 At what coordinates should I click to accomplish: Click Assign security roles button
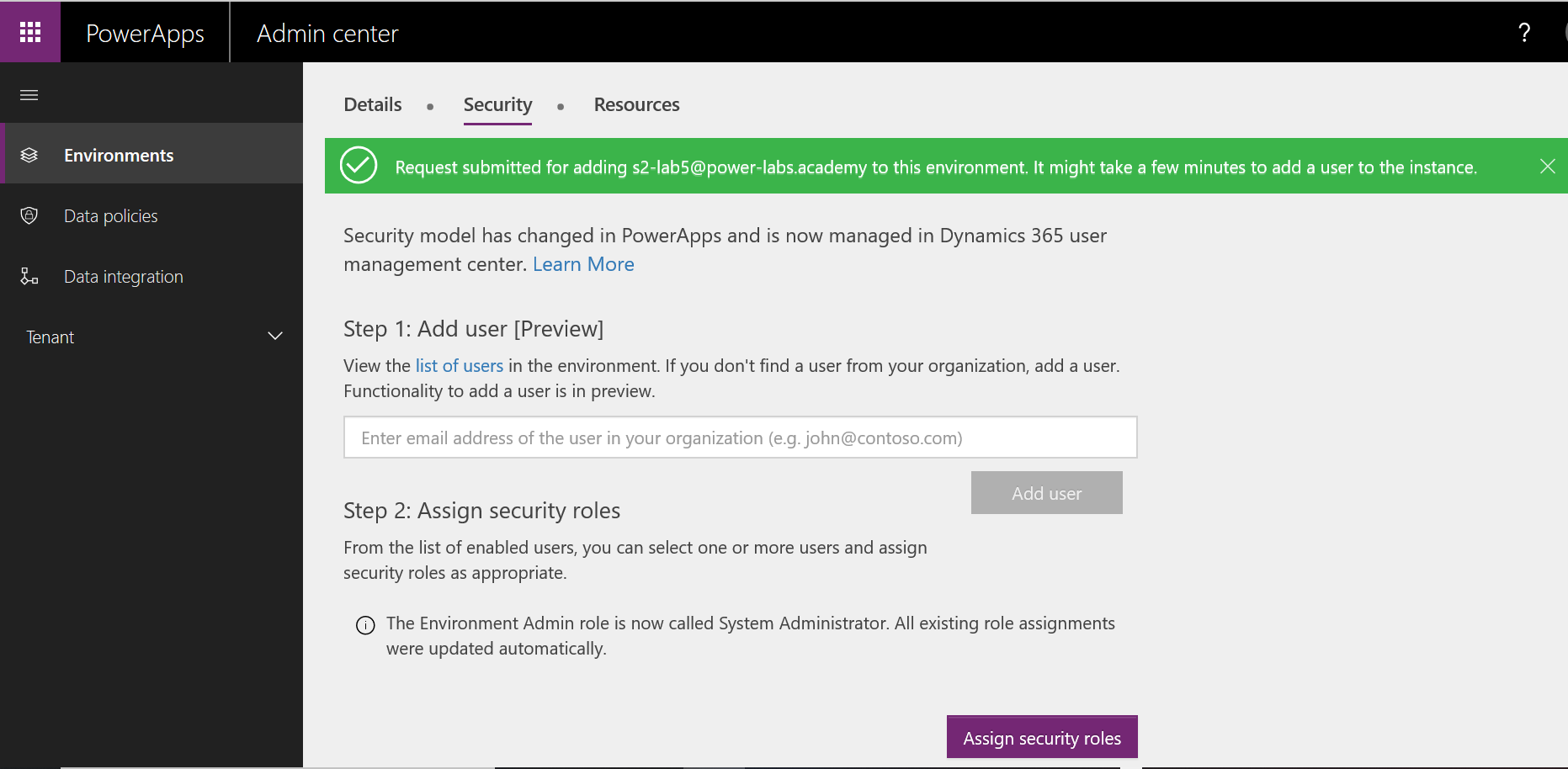pyautogui.click(x=1041, y=737)
